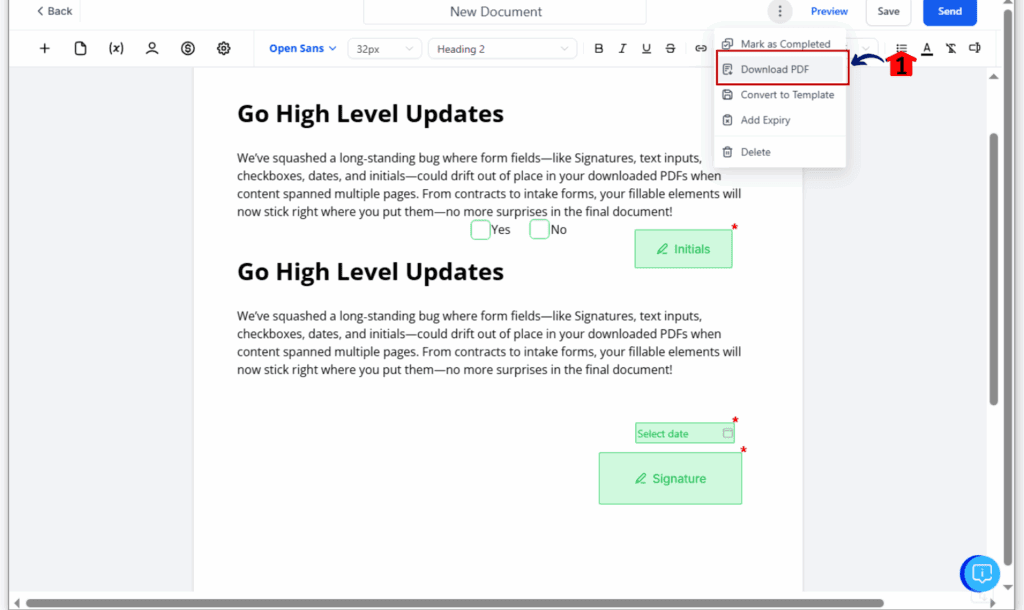The height and width of the screenshot is (610, 1024).
Task: Check the Yes checkbox
Action: coord(481,229)
